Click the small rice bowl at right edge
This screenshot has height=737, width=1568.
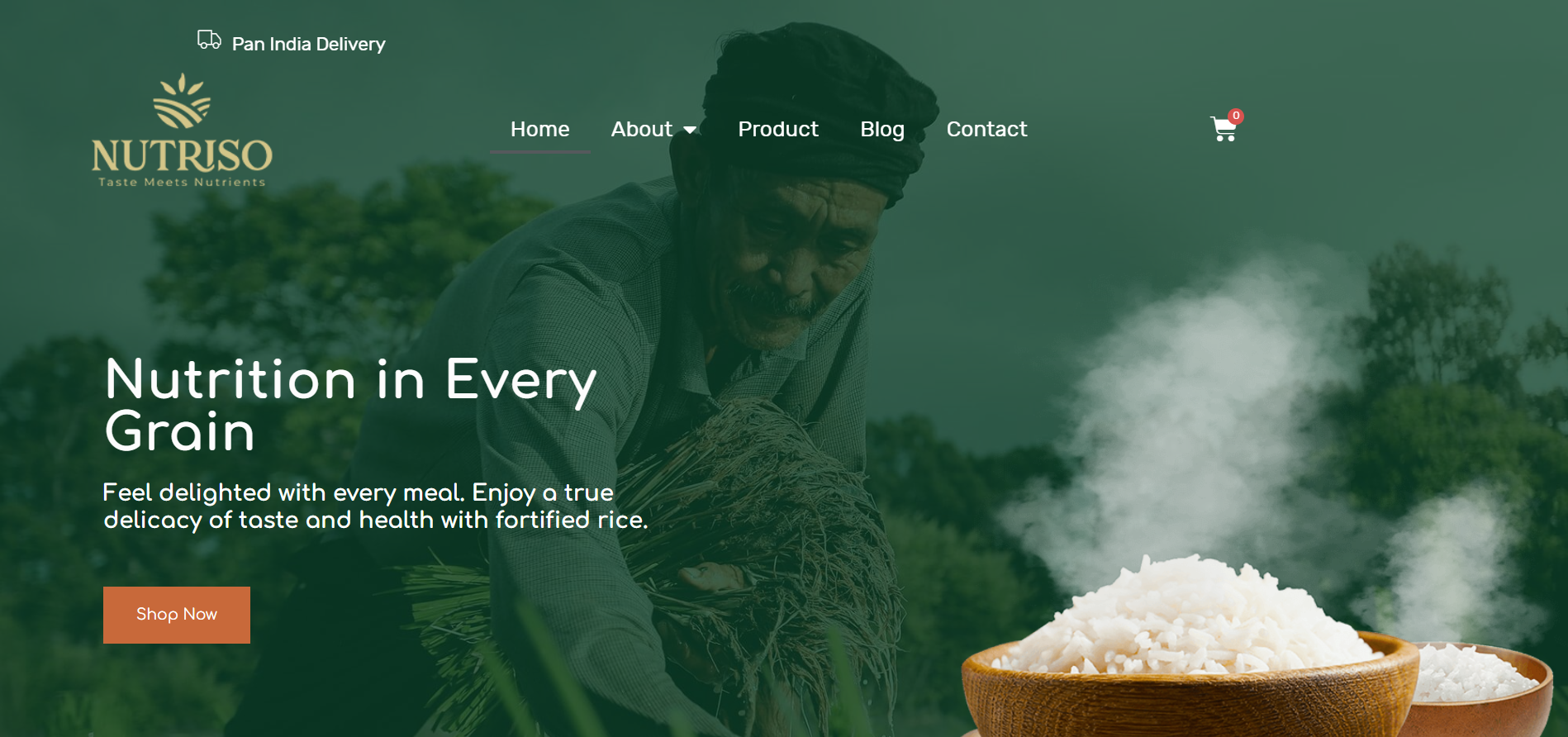pyautogui.click(x=1483, y=686)
